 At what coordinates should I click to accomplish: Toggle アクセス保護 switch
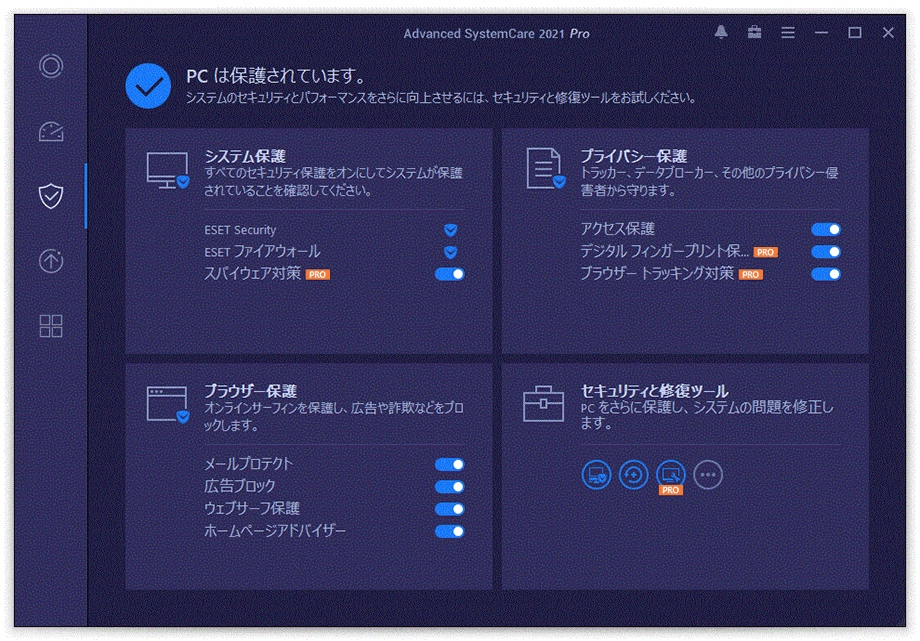[826, 230]
